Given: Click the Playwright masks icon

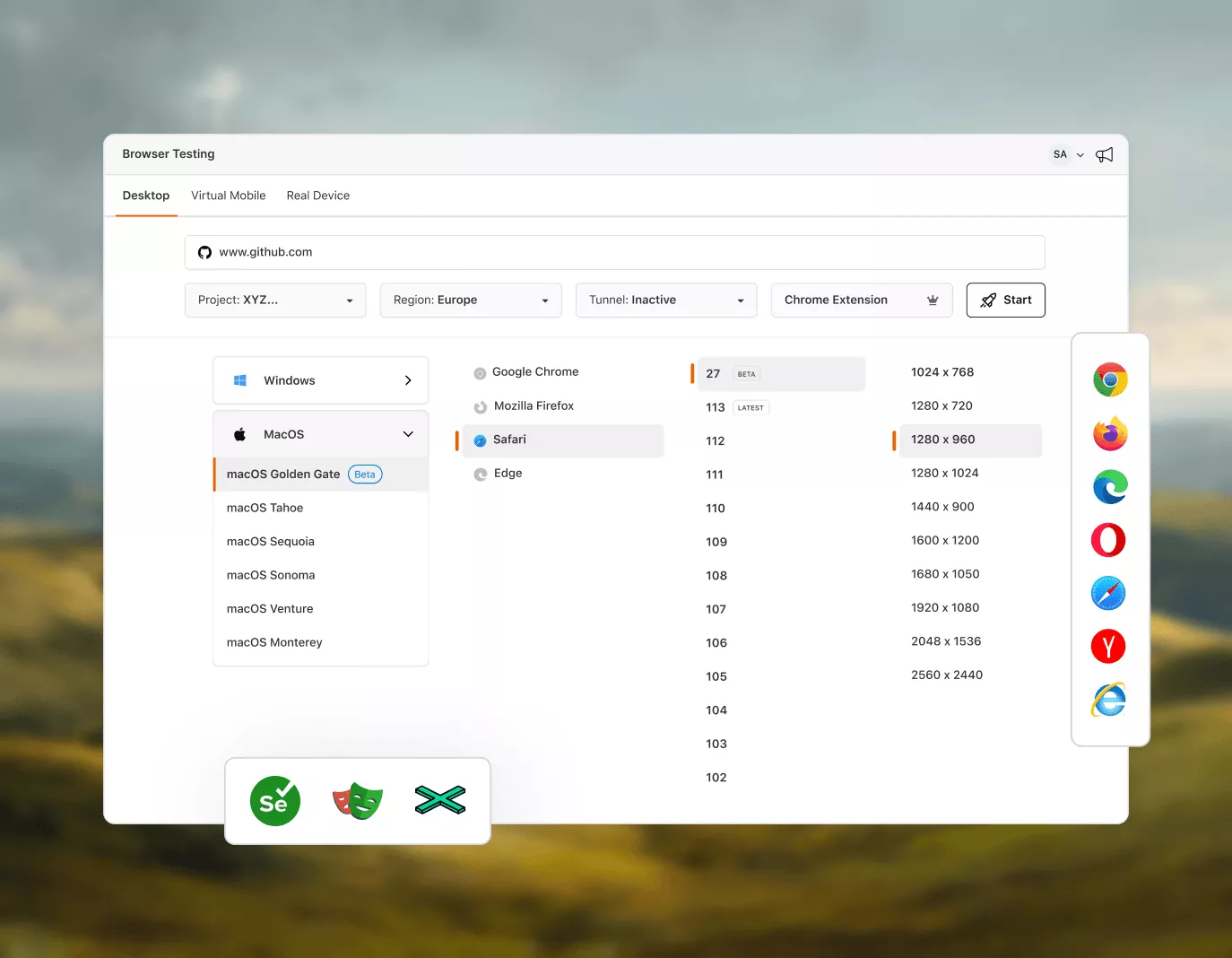Looking at the screenshot, I should point(358,801).
